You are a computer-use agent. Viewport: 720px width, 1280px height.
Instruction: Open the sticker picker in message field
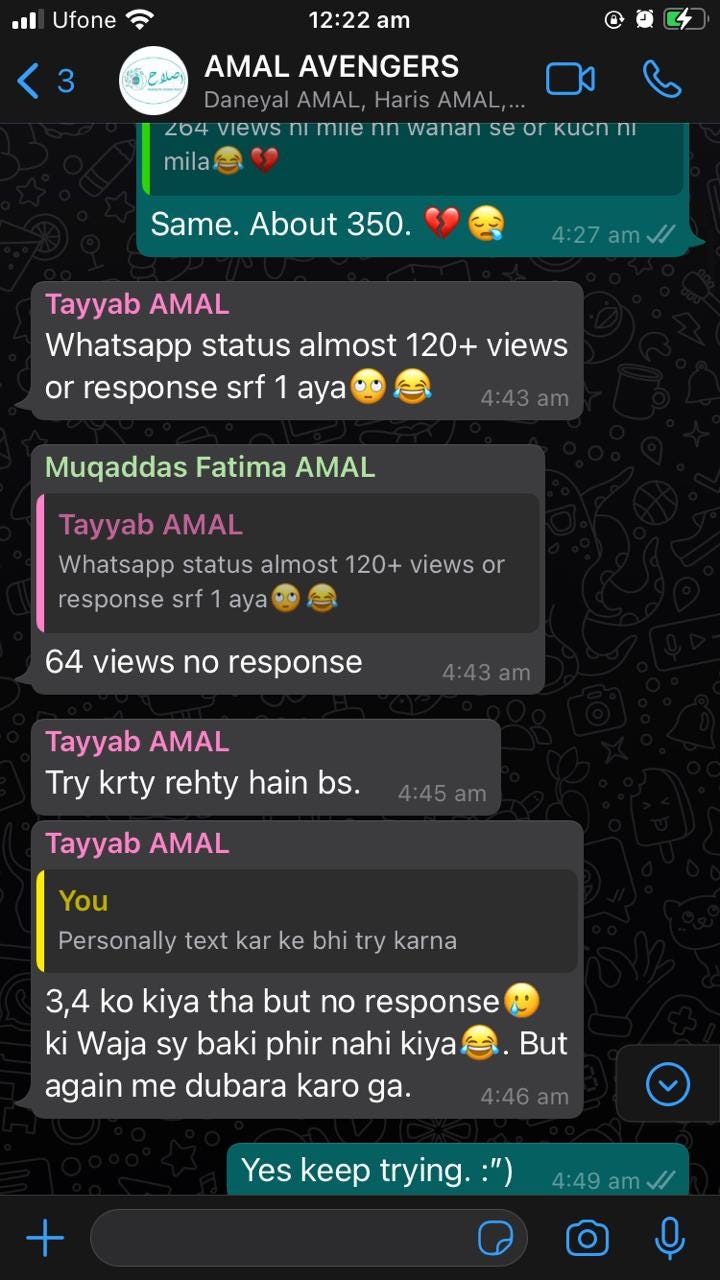pyautogui.click(x=496, y=1239)
